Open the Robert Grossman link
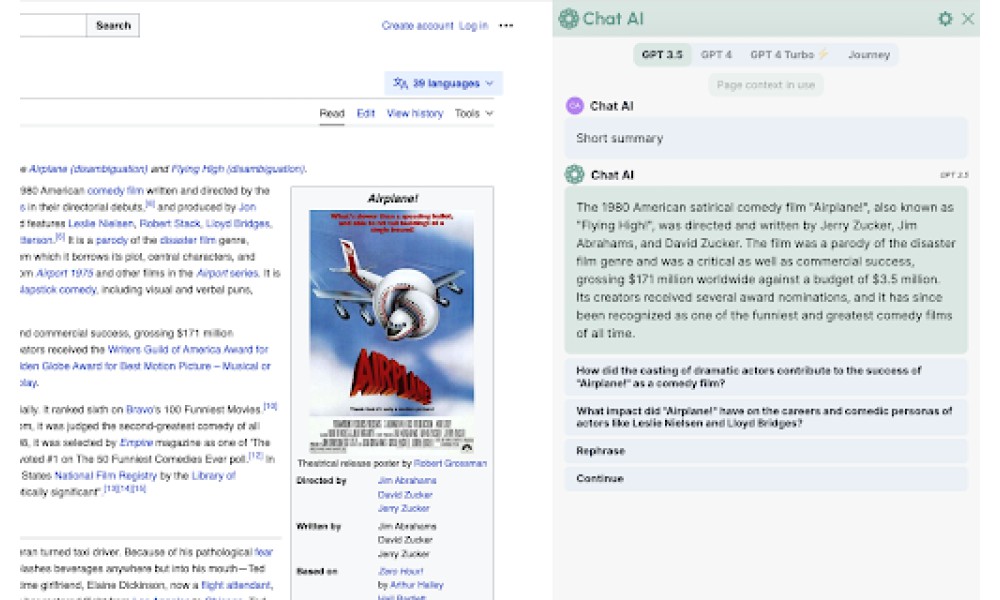1000x600 pixels. click(450, 464)
